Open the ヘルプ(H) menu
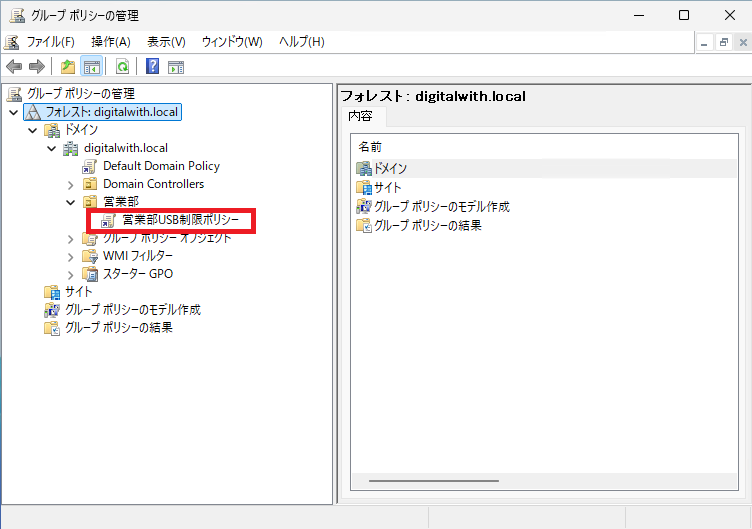 [302, 42]
